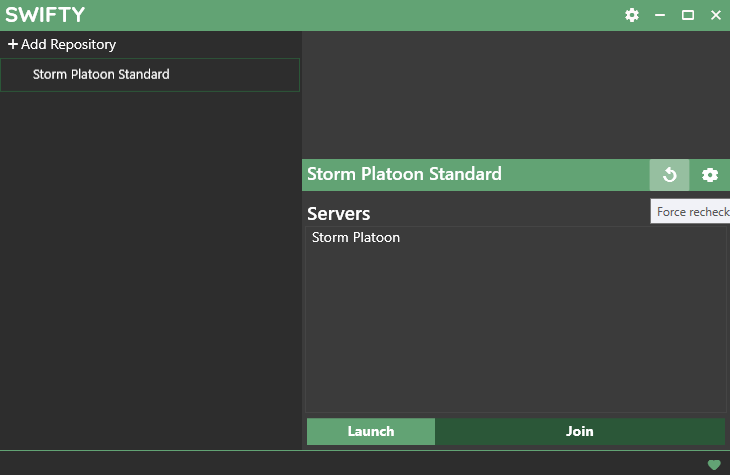Viewport: 730px width, 475px height.
Task: Click the Add Repository label text
Action: point(69,45)
